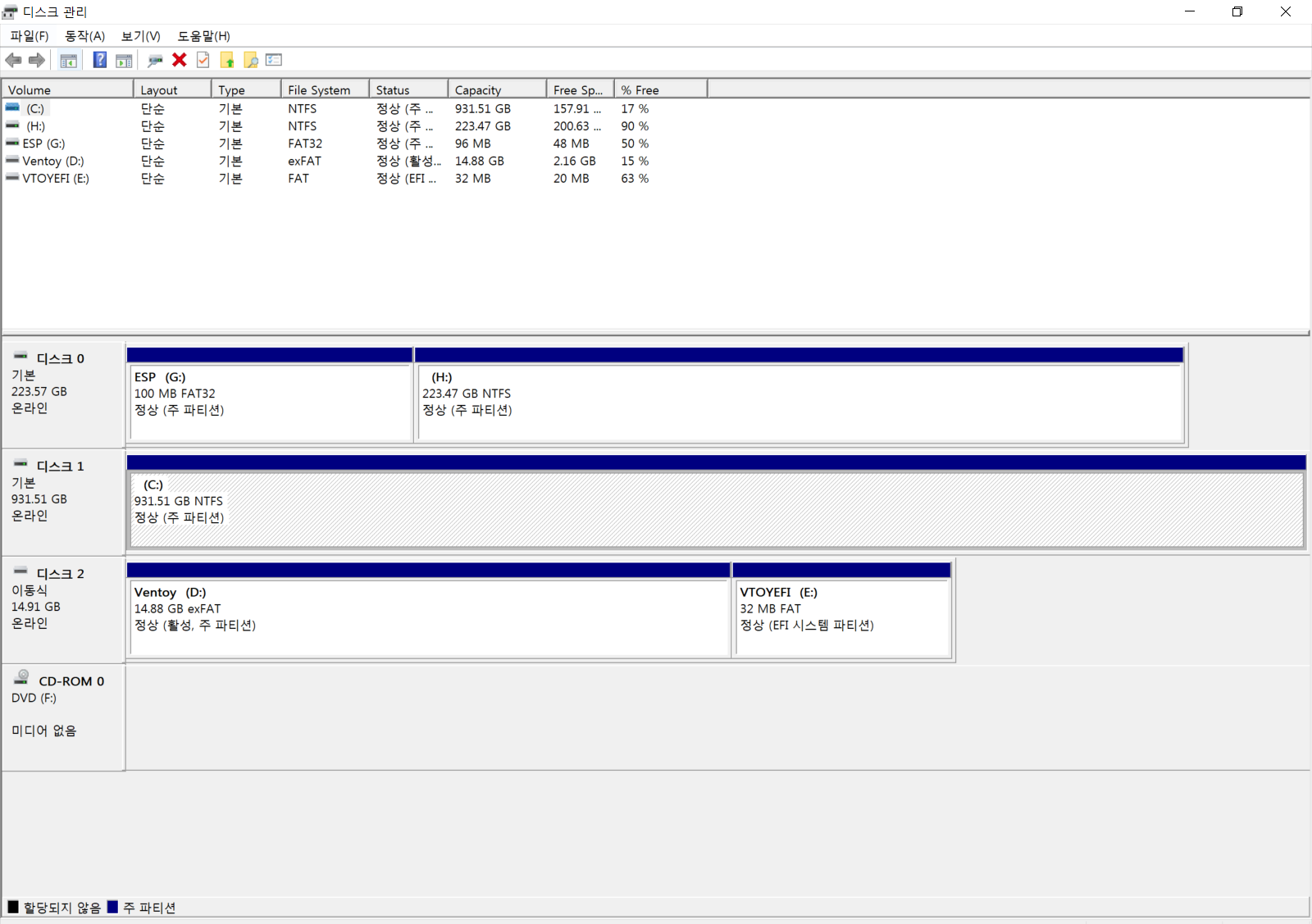The width and height of the screenshot is (1312, 924).
Task: Click the 디스크 0 label panel
Action: pos(63,395)
